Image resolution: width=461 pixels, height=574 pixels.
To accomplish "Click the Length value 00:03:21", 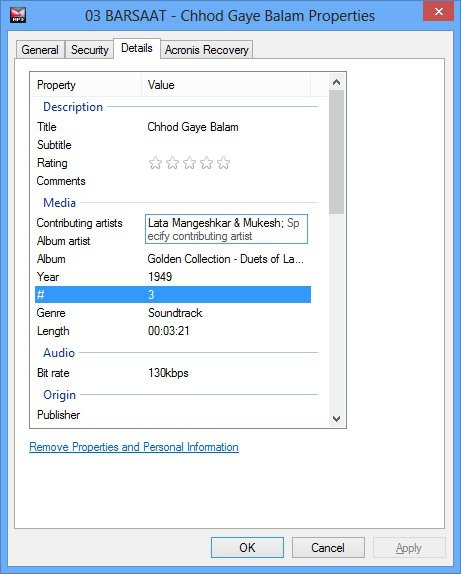I will click(169, 331).
